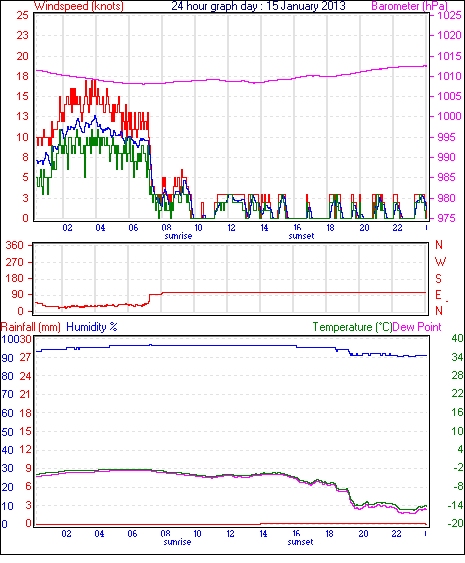Click the 12 hour tick on wind graph
Viewport: 465px width, 563px height.
(x=231, y=228)
